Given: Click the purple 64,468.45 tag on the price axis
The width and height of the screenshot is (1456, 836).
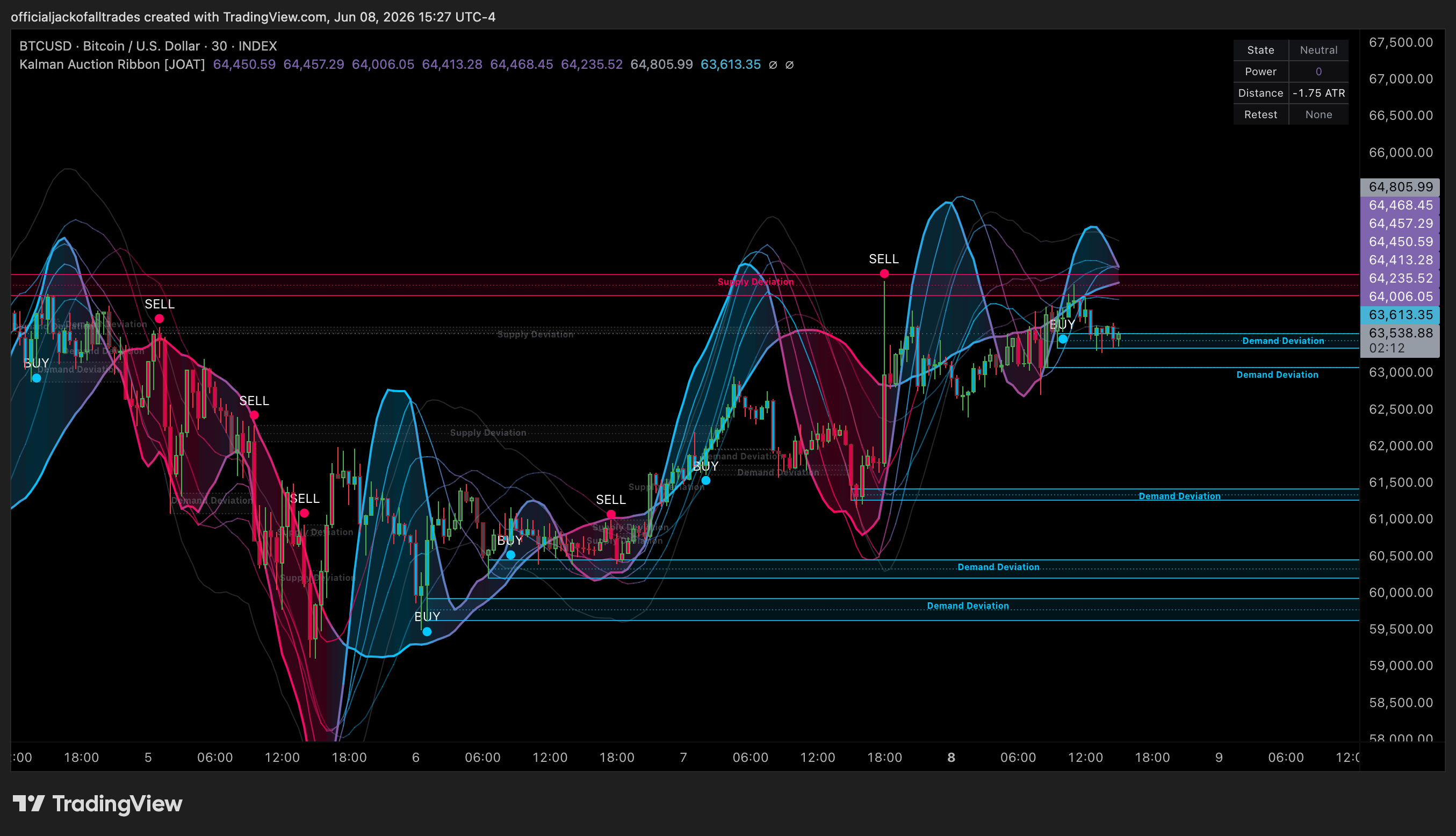Looking at the screenshot, I should (1400, 205).
